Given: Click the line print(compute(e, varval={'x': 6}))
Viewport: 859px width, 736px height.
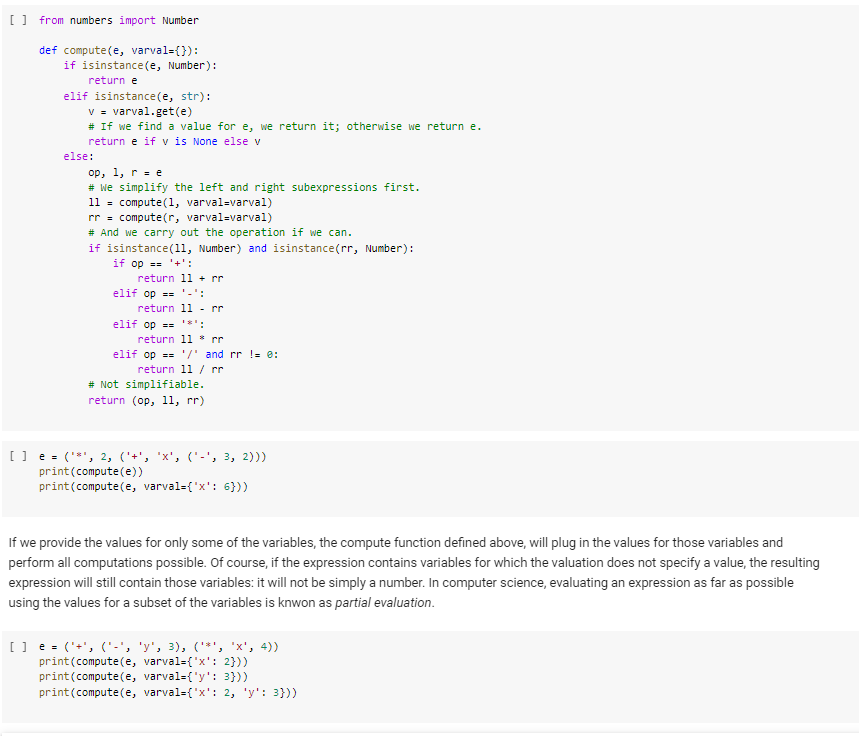Looking at the screenshot, I should (x=144, y=487).
